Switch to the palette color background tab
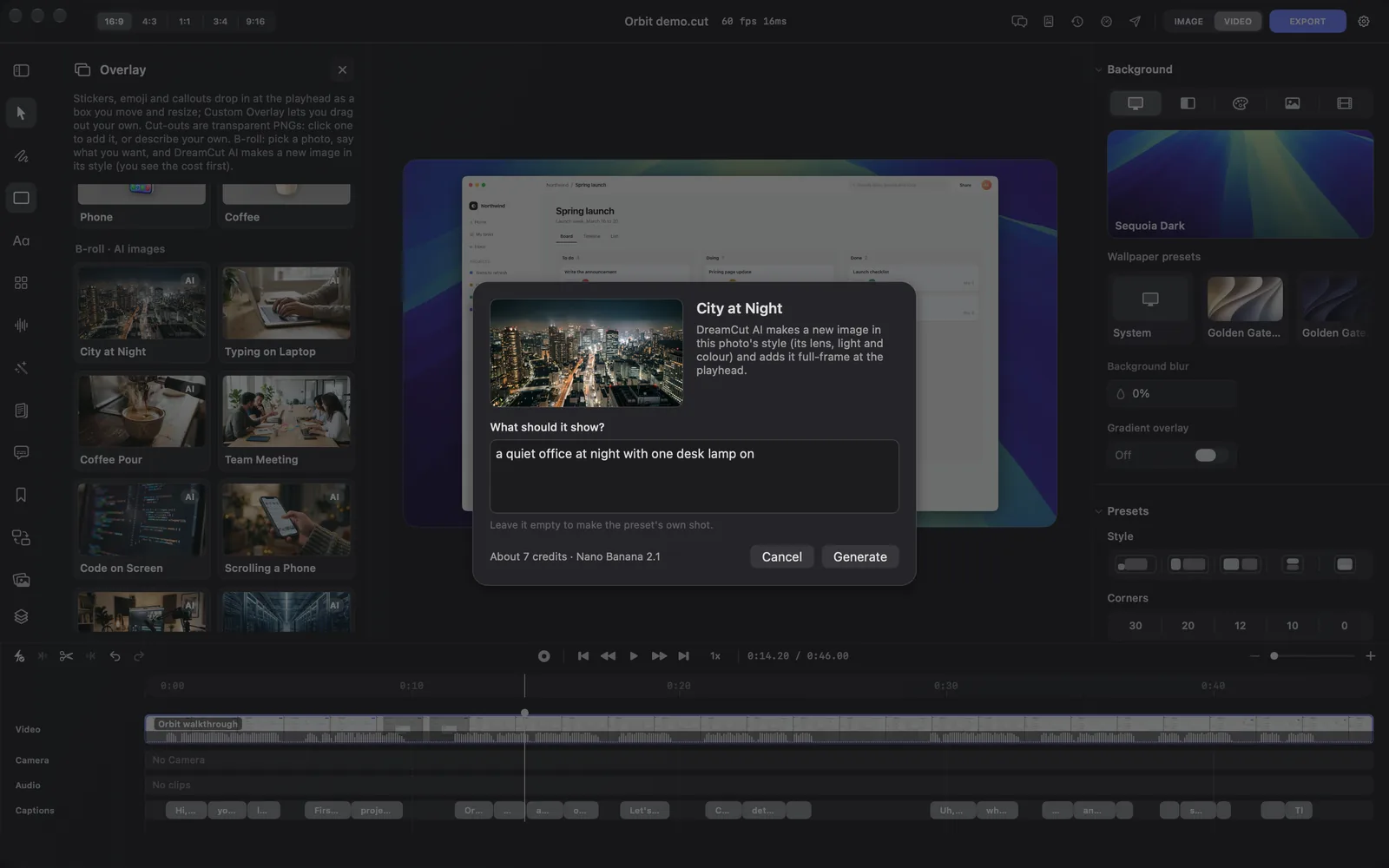Screen dimensions: 1389x868 pyautogui.click(x=1241, y=103)
